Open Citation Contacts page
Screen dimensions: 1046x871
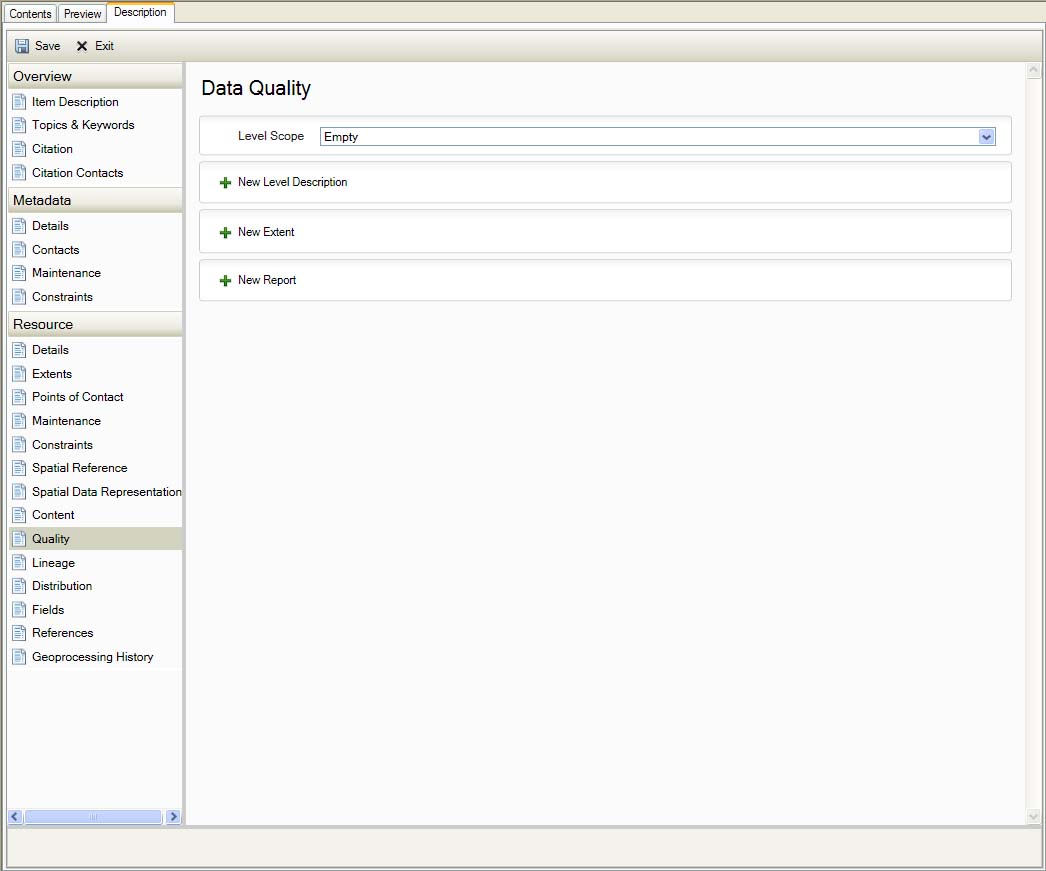pos(77,173)
